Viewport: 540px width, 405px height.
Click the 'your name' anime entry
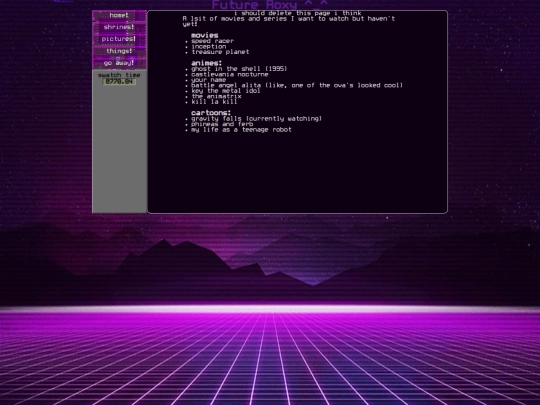coord(209,80)
